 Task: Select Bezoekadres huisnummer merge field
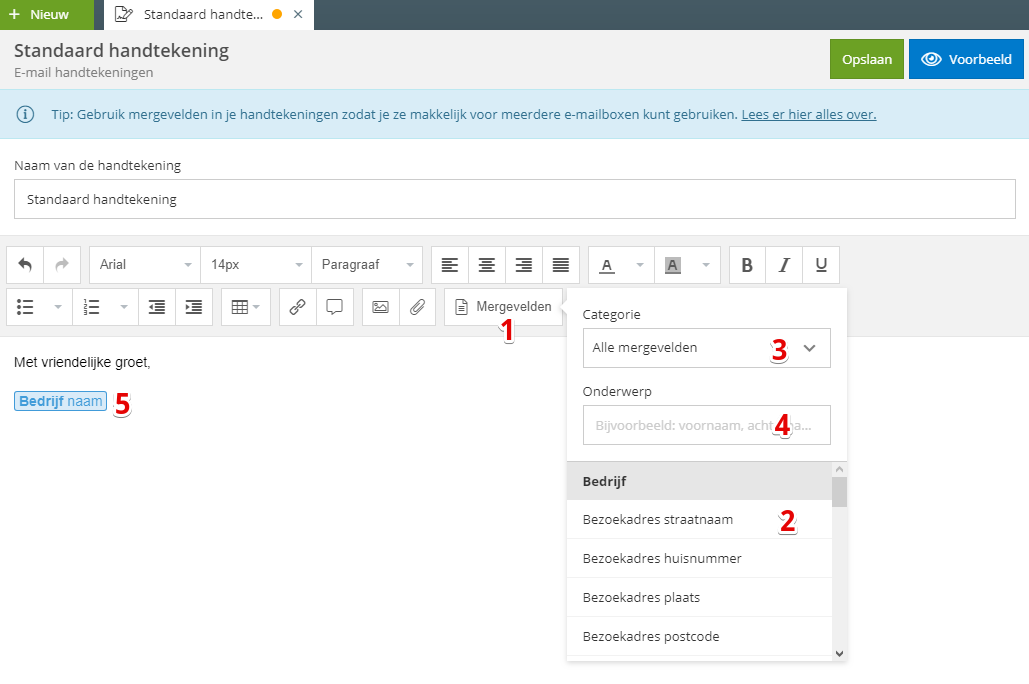pyautogui.click(x=699, y=558)
